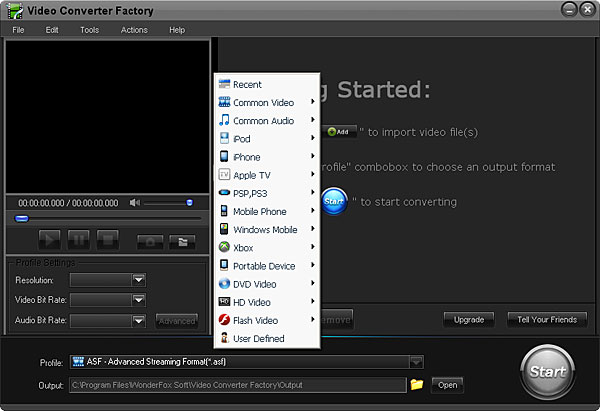Select the Portable Device menu entry
This screenshot has width=600, height=411.
[267, 266]
